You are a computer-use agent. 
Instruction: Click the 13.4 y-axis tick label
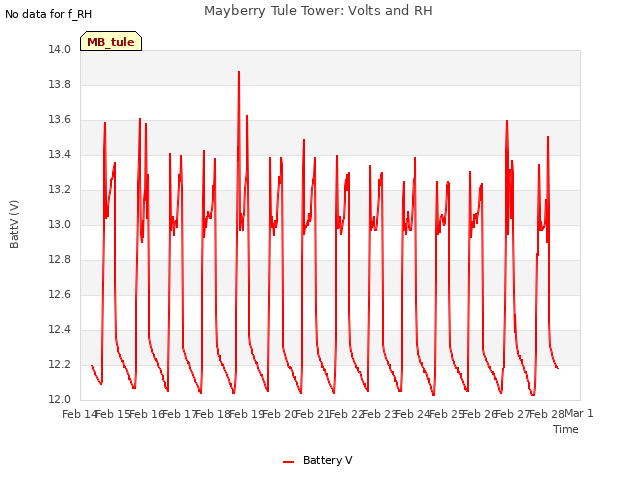60,154
